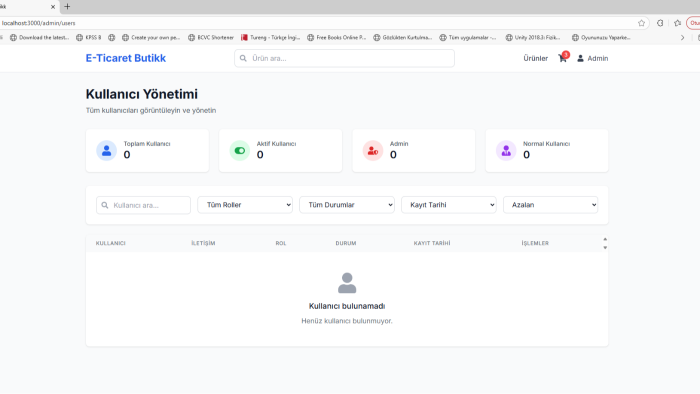Viewport: 700px width, 394px height.
Task: Click the Aktif Kullanıcı green toggle icon
Action: coord(240,151)
